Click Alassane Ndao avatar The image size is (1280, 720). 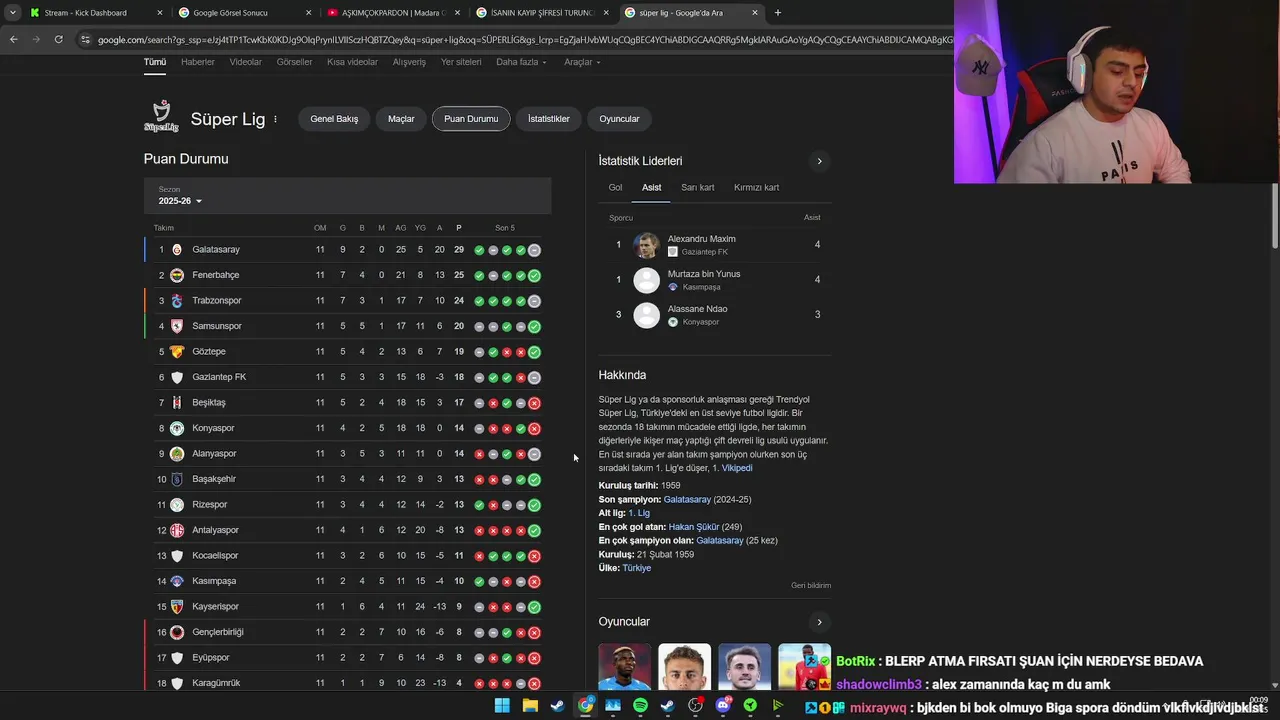(647, 315)
